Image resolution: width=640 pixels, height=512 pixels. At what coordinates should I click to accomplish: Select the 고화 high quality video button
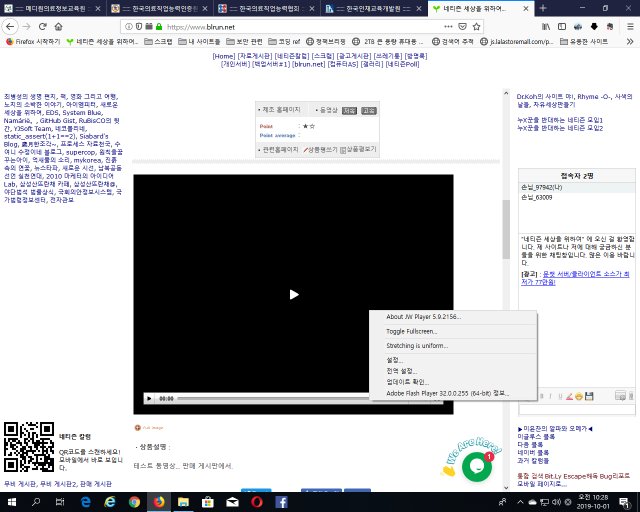369,111
